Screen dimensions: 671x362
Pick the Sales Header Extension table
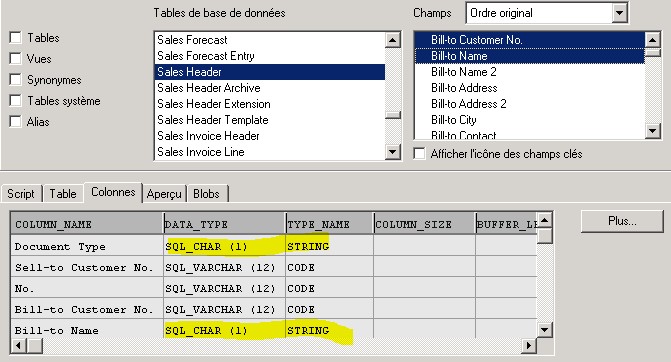coord(270,104)
